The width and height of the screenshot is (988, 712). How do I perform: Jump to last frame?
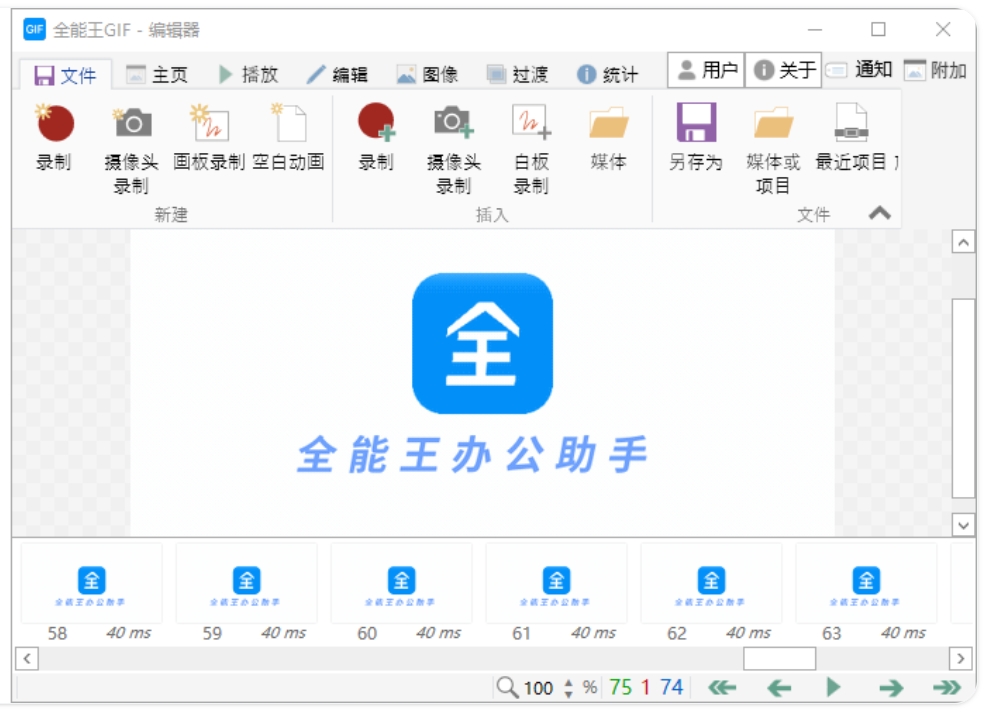click(947, 687)
